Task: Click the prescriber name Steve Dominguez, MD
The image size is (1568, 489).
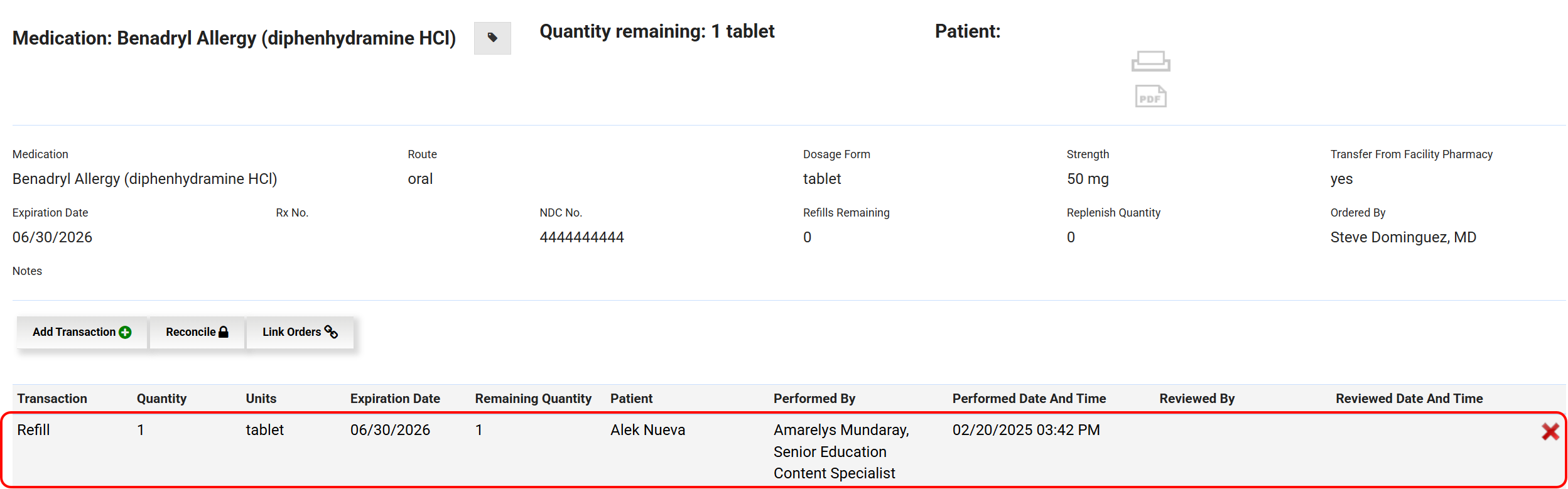Action: [x=1403, y=237]
